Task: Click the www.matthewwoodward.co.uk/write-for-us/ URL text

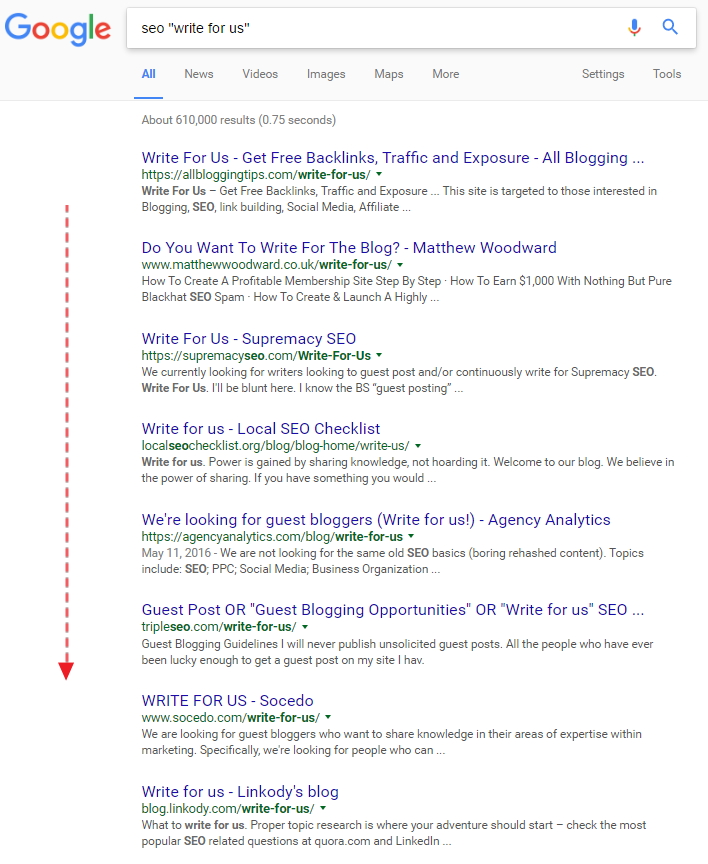Action: (267, 264)
